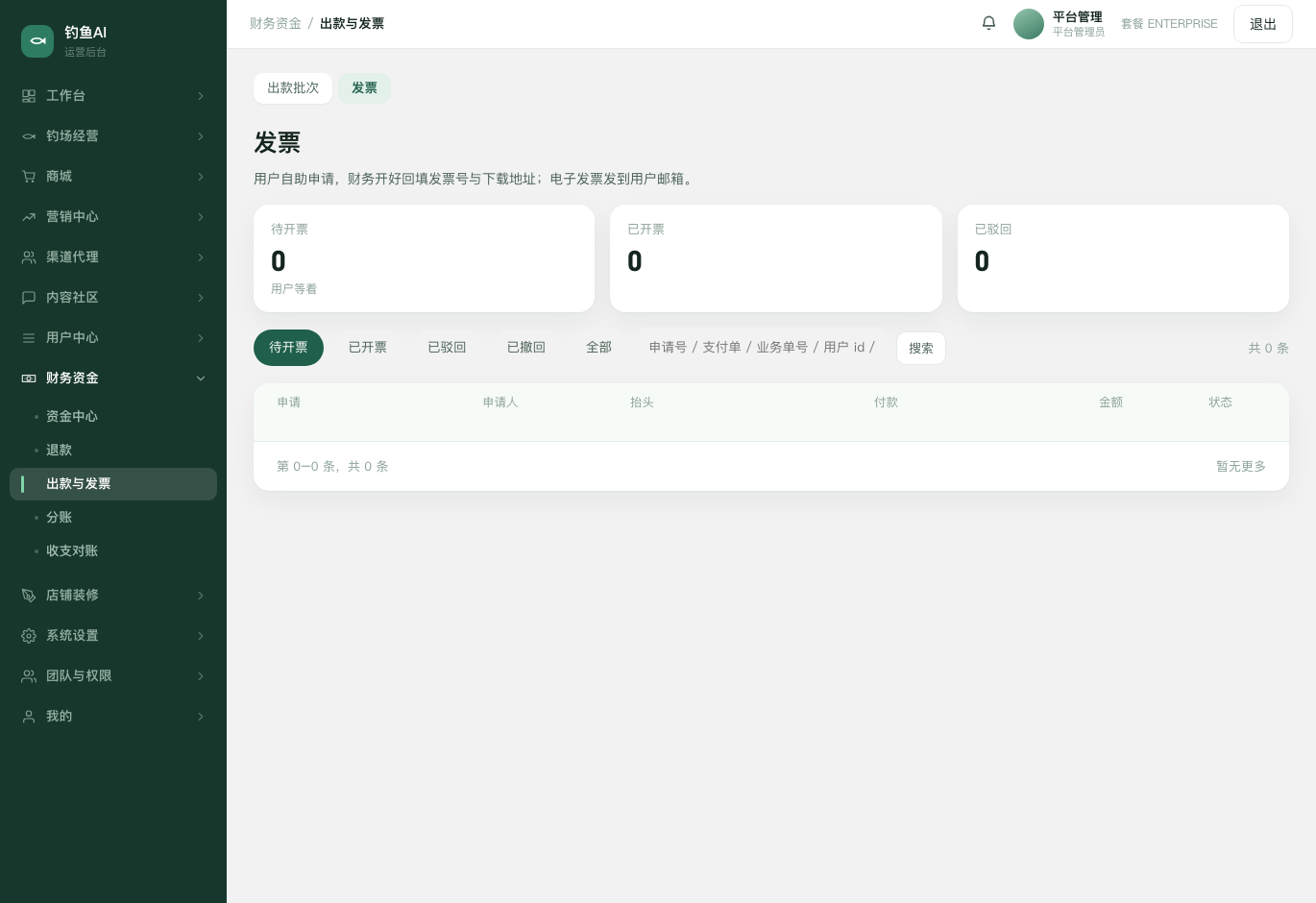Click the 渠道代理 people icon
Screen dimensions: 1316x903
[29, 257]
